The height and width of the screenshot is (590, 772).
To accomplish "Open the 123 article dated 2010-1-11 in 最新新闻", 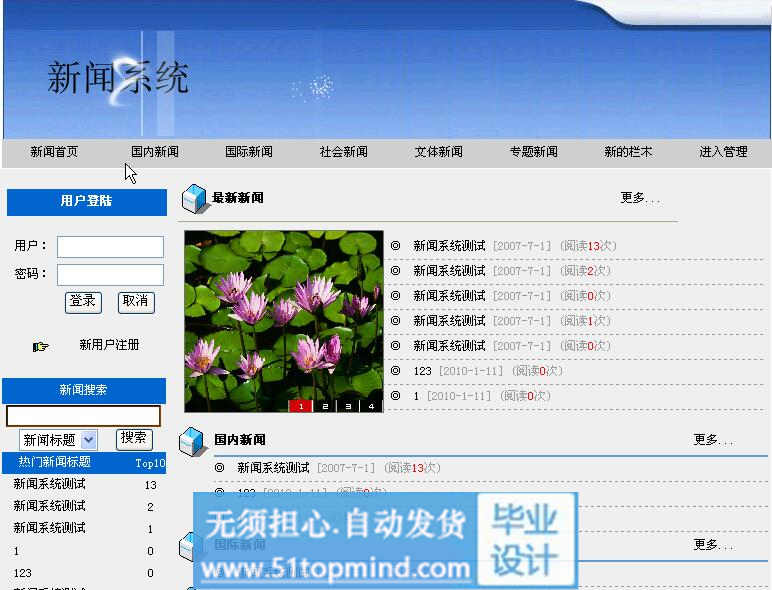I will tap(422, 371).
